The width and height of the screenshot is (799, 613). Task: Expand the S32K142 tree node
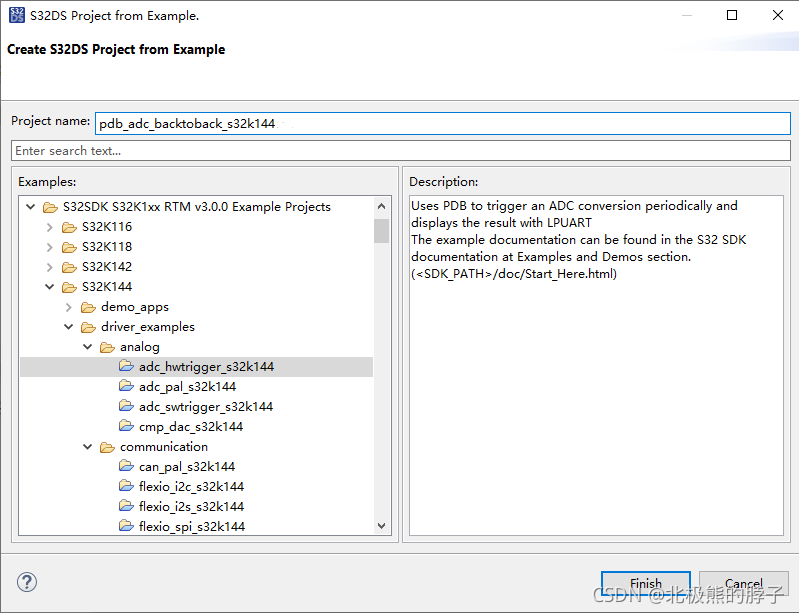coord(49,267)
